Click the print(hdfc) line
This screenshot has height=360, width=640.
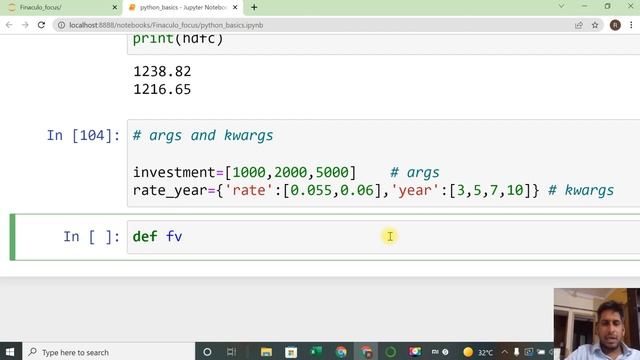point(178,39)
